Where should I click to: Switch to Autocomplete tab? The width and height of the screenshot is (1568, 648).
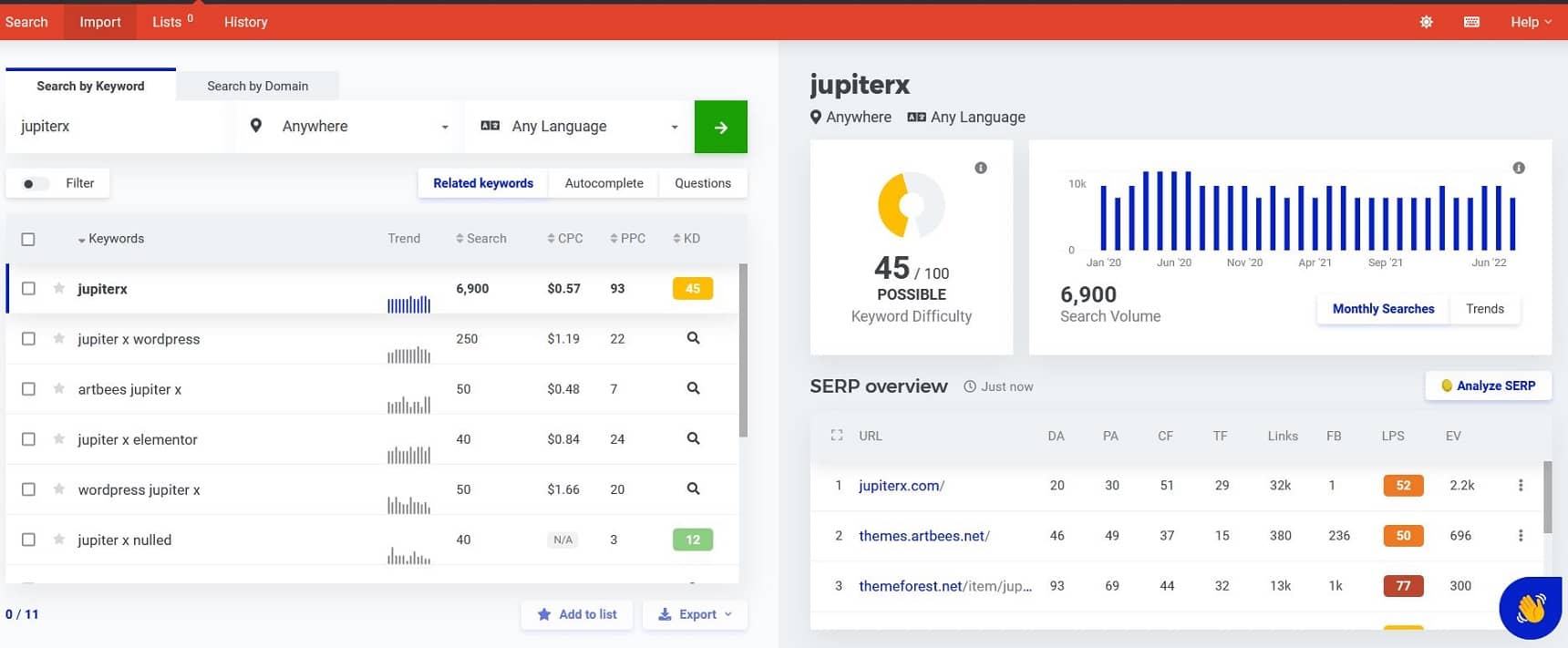pyautogui.click(x=604, y=183)
